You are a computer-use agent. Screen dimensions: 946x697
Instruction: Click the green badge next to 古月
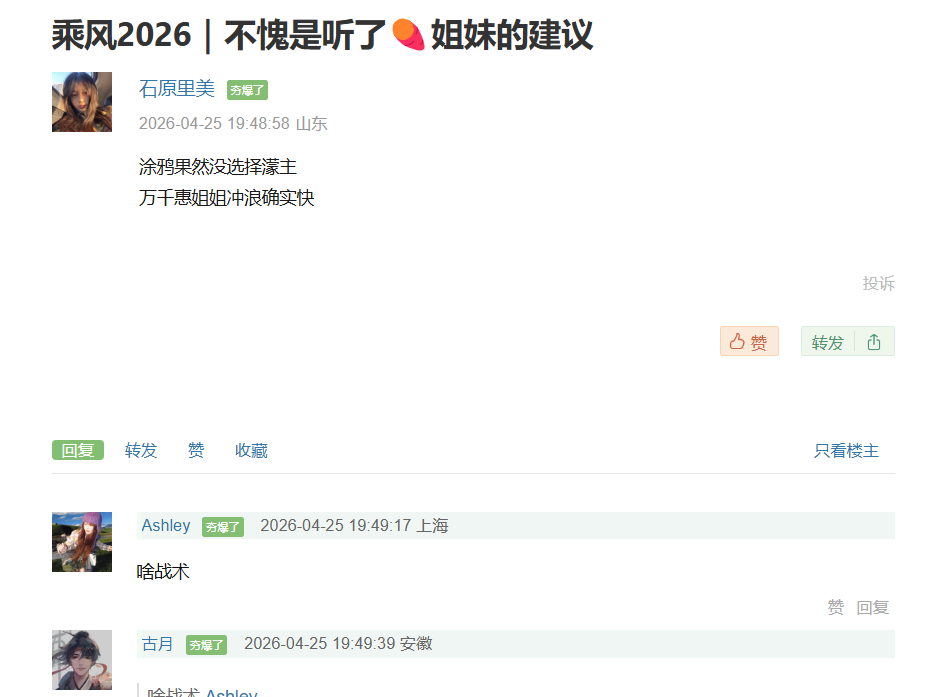(206, 645)
